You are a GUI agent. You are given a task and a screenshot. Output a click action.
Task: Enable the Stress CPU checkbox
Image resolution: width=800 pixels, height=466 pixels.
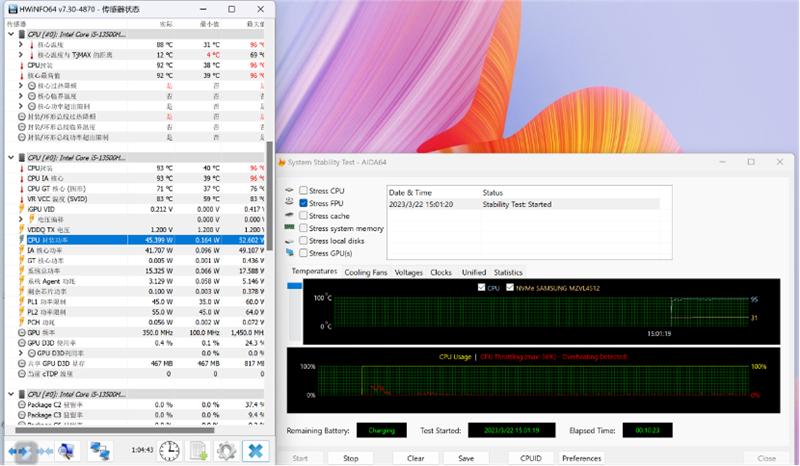click(303, 190)
